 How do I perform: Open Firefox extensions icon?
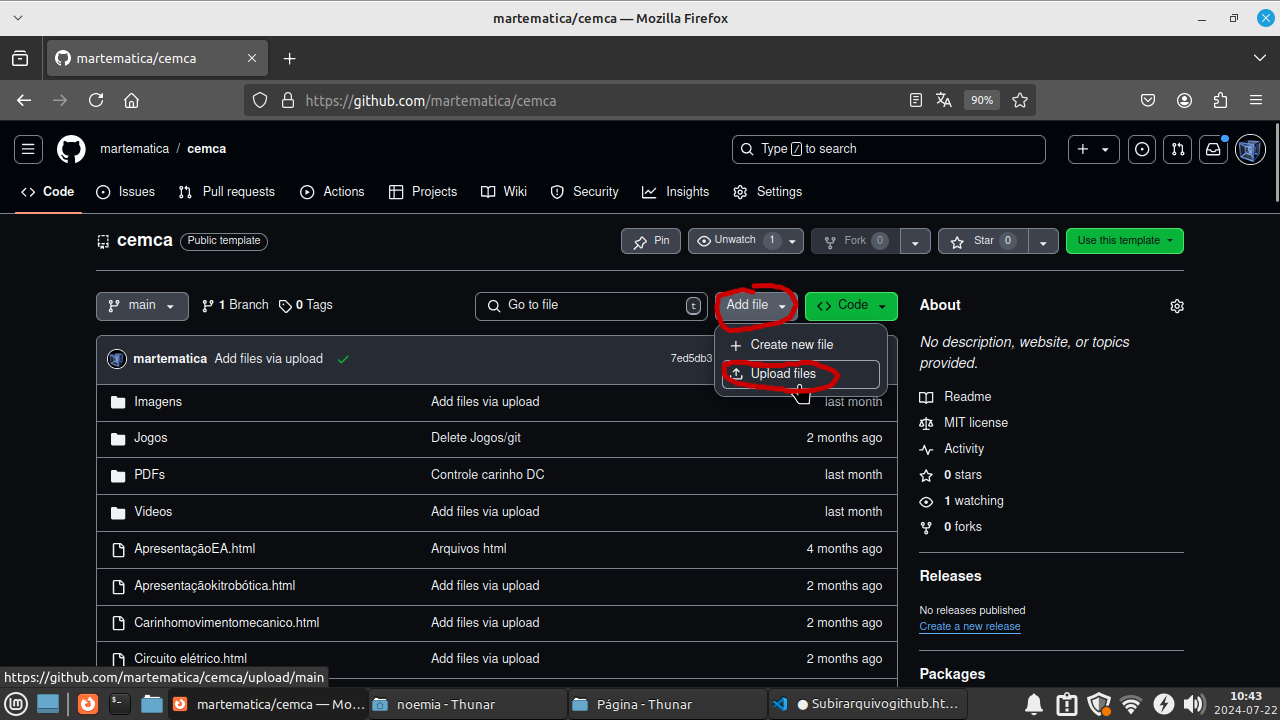(1220, 100)
